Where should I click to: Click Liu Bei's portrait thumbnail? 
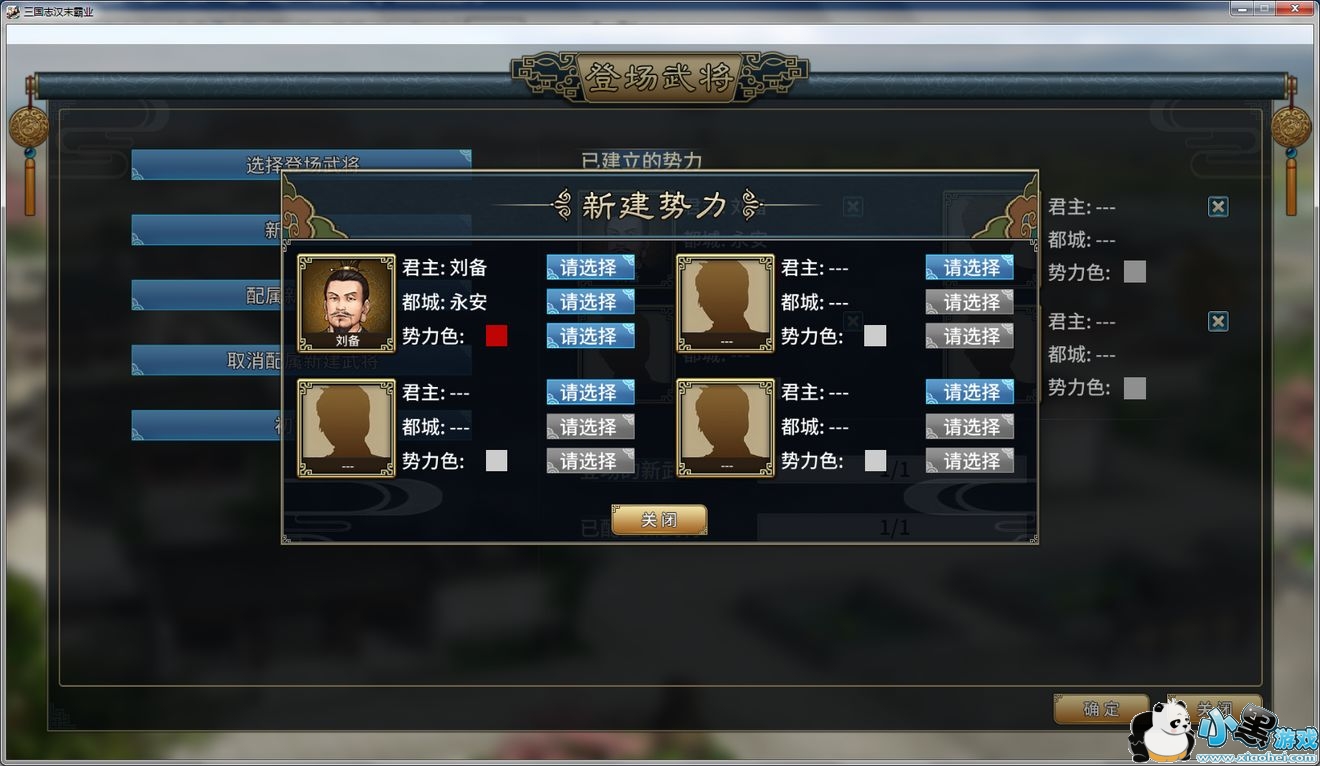pyautogui.click(x=346, y=302)
